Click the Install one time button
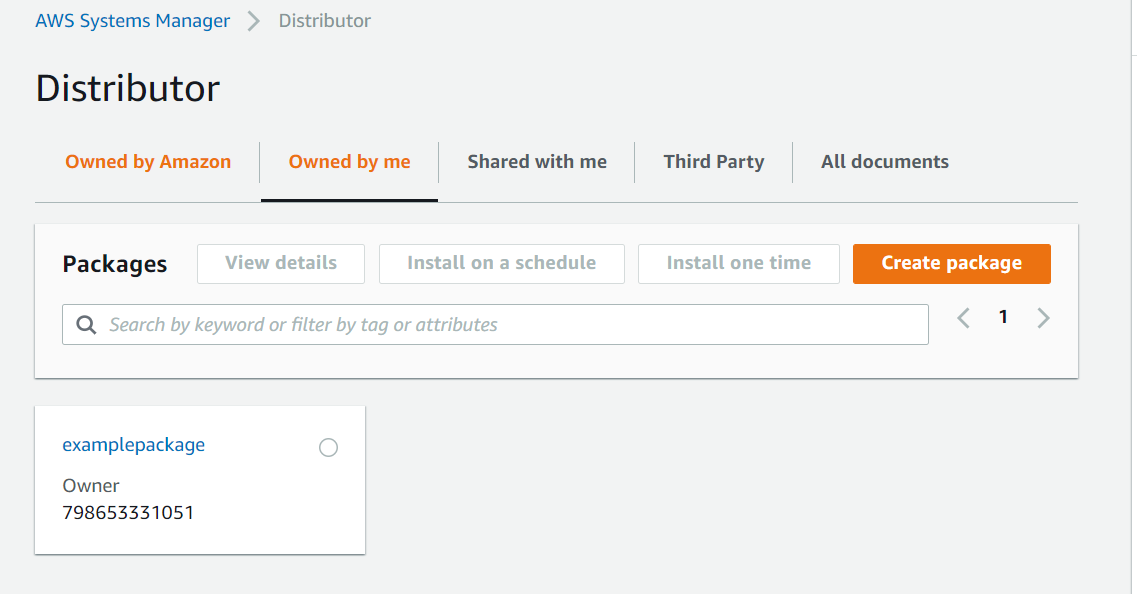Image resolution: width=1137 pixels, height=594 pixels. [x=738, y=263]
